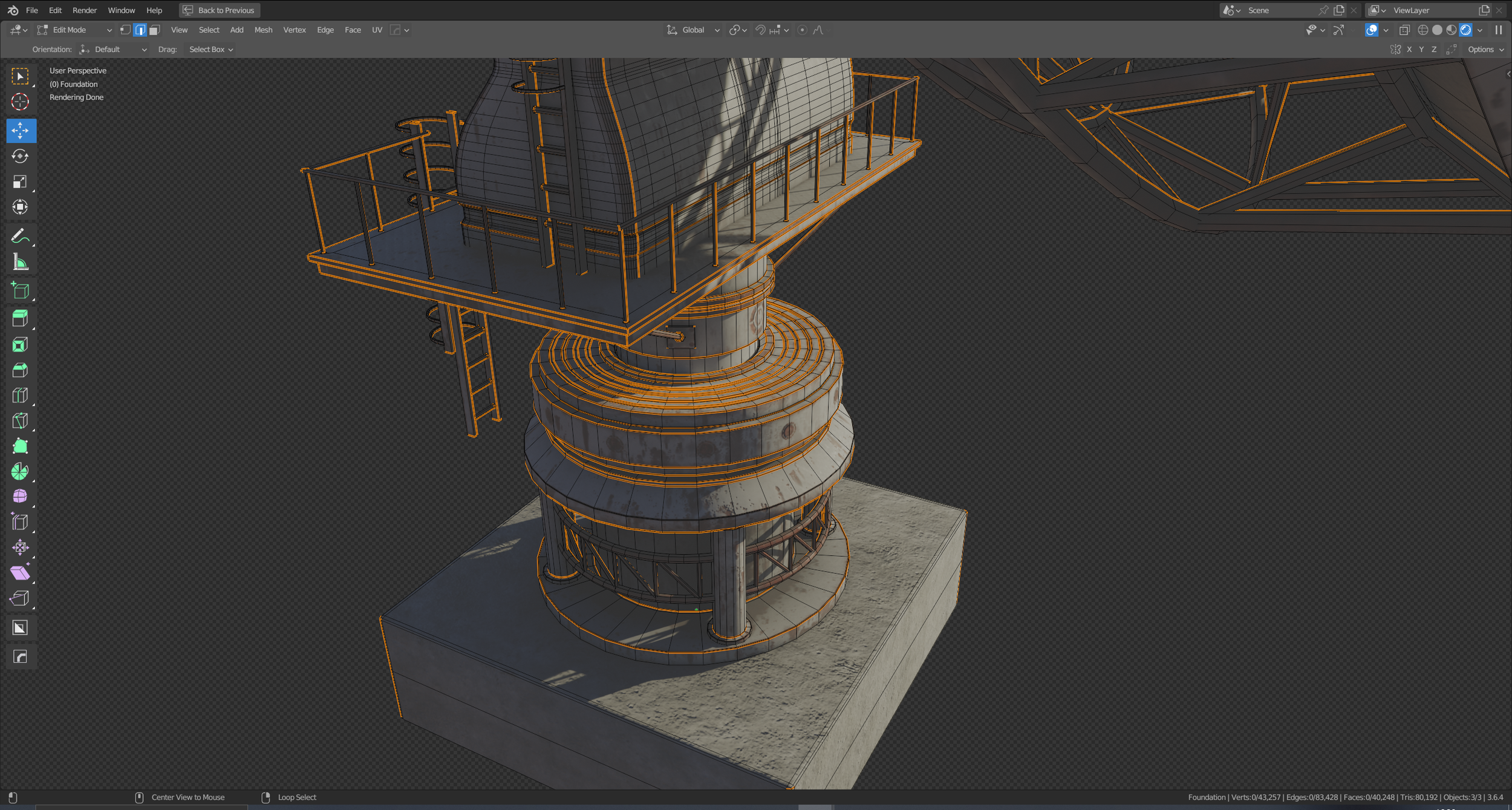Select the Measure tool
Viewport: 1512px width, 810px height.
(20, 262)
